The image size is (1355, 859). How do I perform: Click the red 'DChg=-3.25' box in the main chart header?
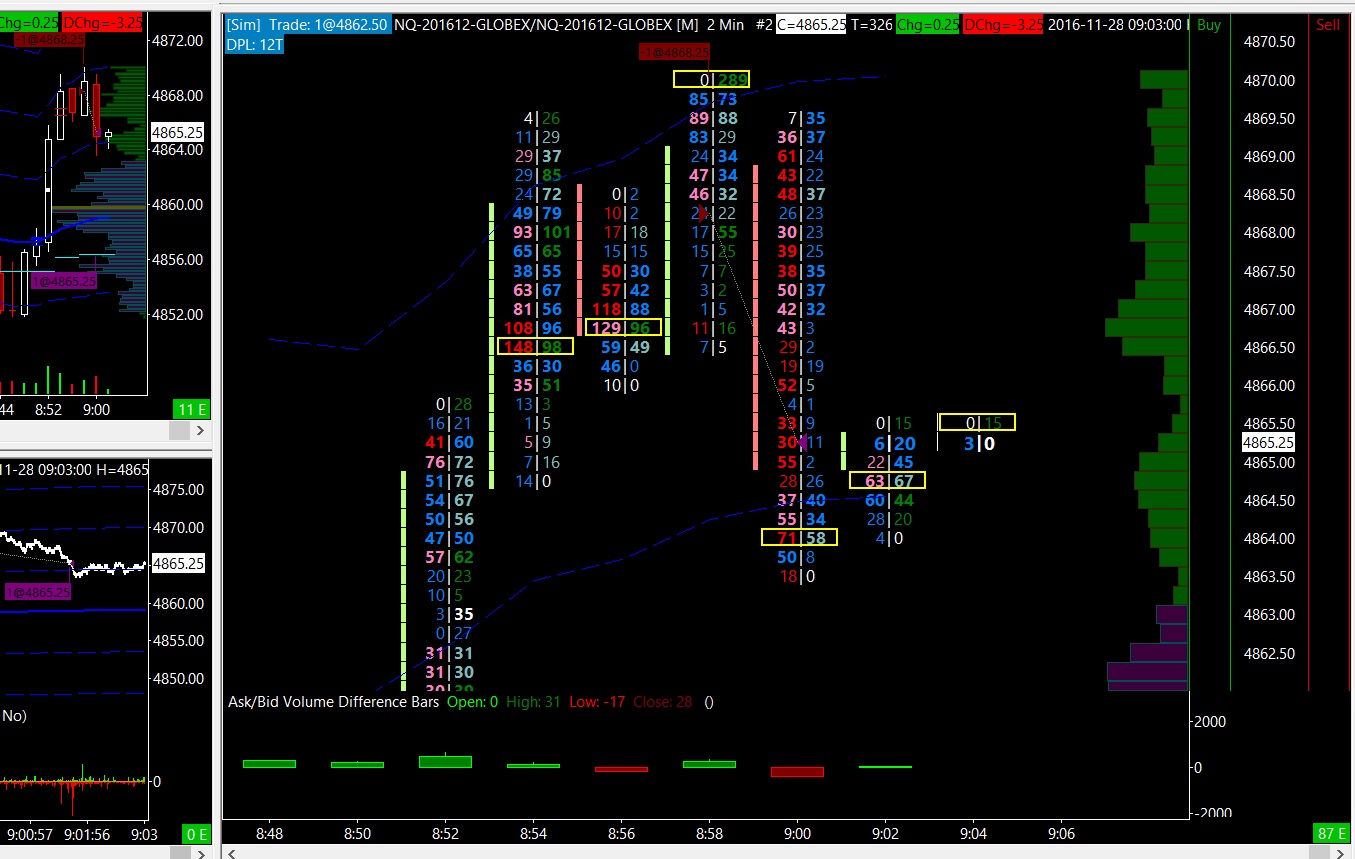tap(1001, 25)
